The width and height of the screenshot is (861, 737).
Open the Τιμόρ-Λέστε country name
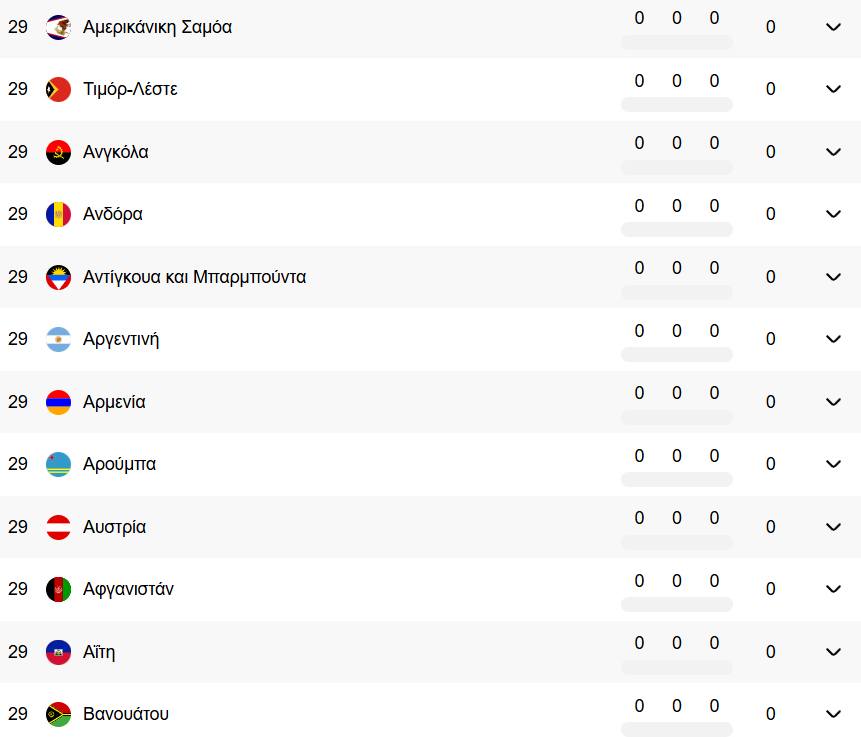130,89
